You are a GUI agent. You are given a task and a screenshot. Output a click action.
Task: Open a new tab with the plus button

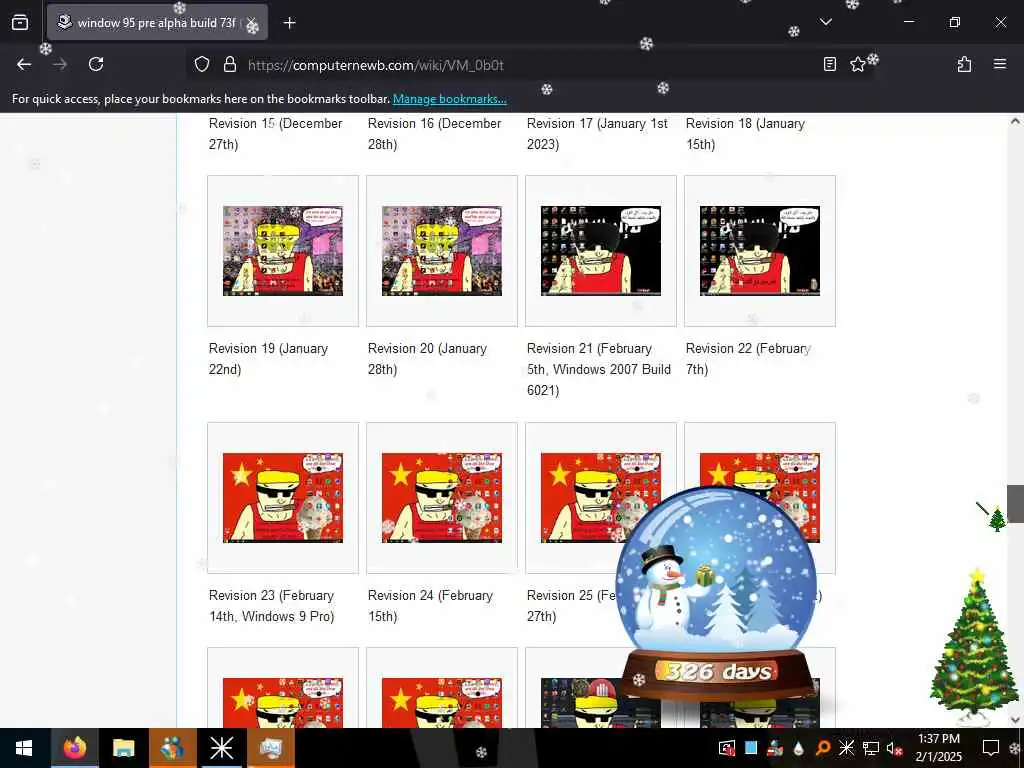pyautogui.click(x=289, y=23)
